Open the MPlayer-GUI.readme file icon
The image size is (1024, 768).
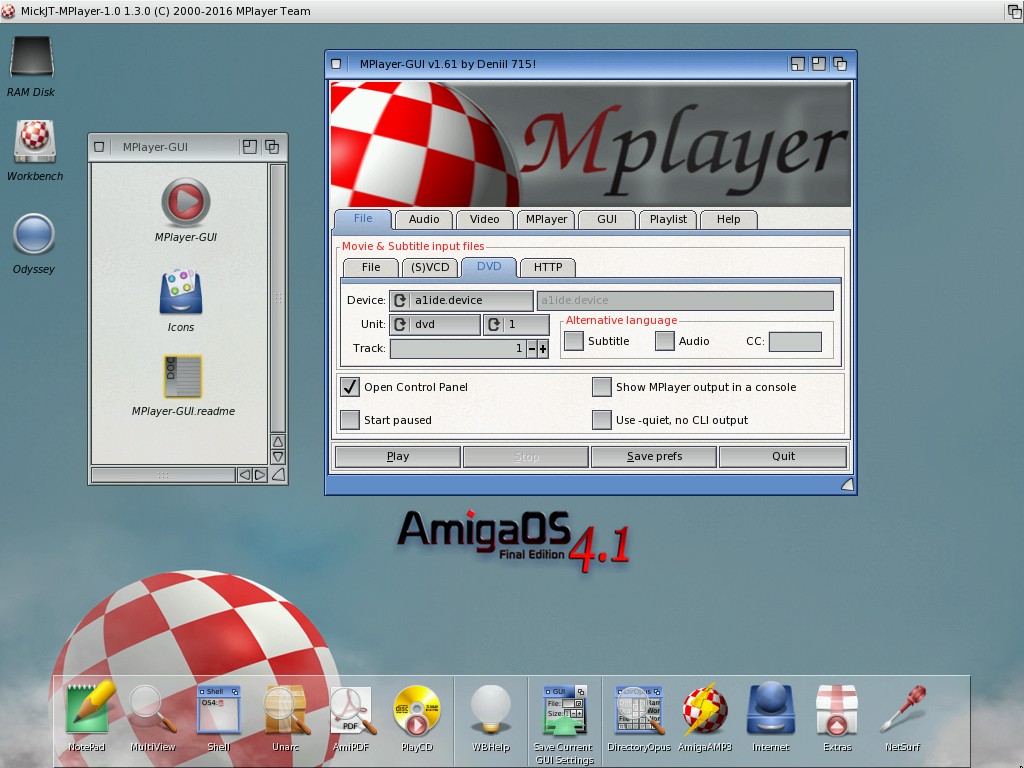tap(183, 377)
